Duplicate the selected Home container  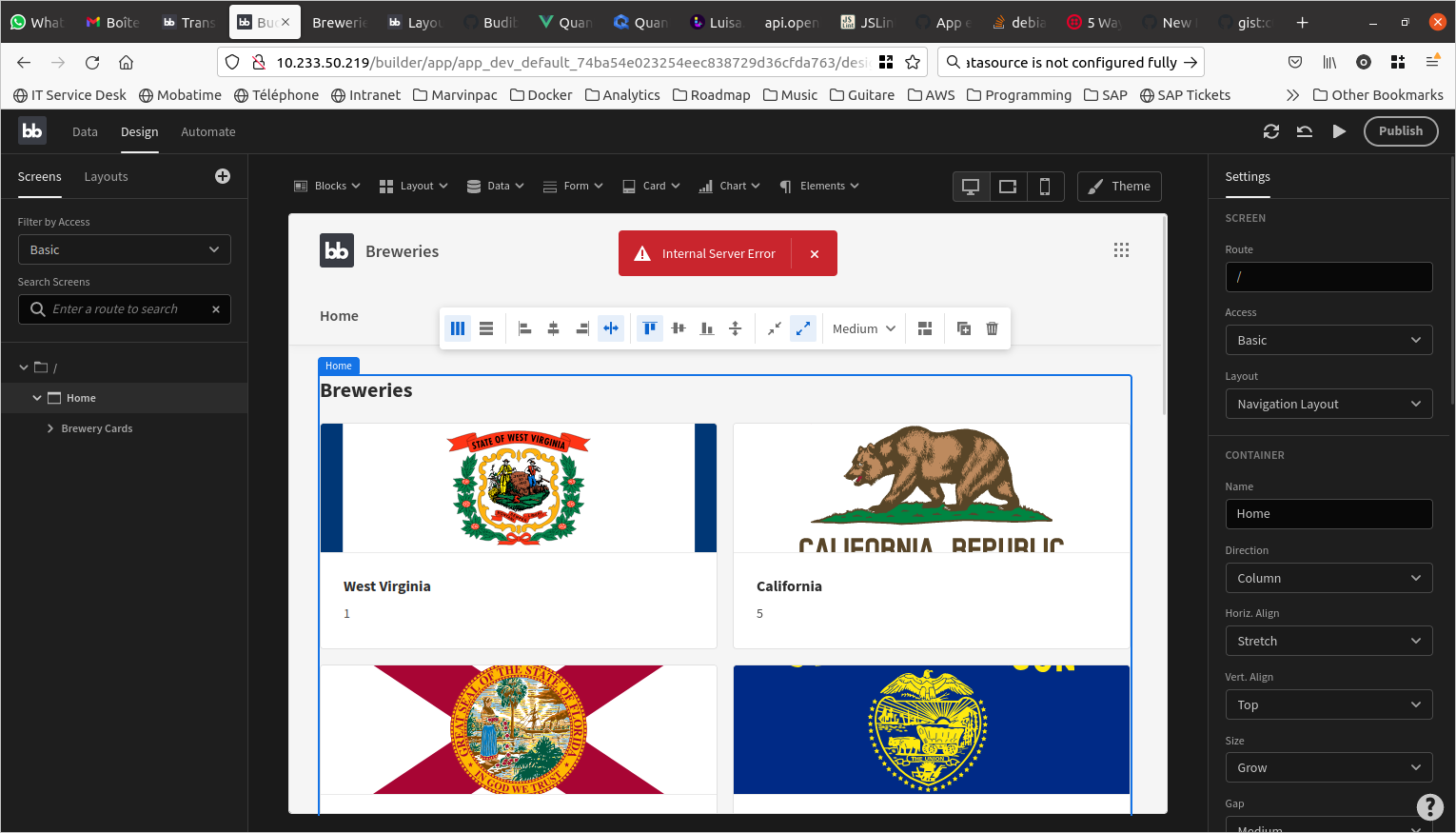(x=964, y=328)
